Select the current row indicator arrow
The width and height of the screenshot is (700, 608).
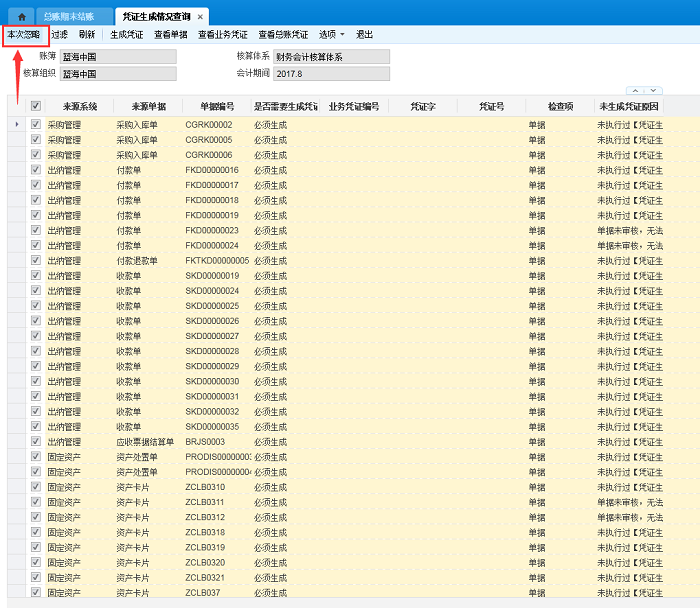16,125
